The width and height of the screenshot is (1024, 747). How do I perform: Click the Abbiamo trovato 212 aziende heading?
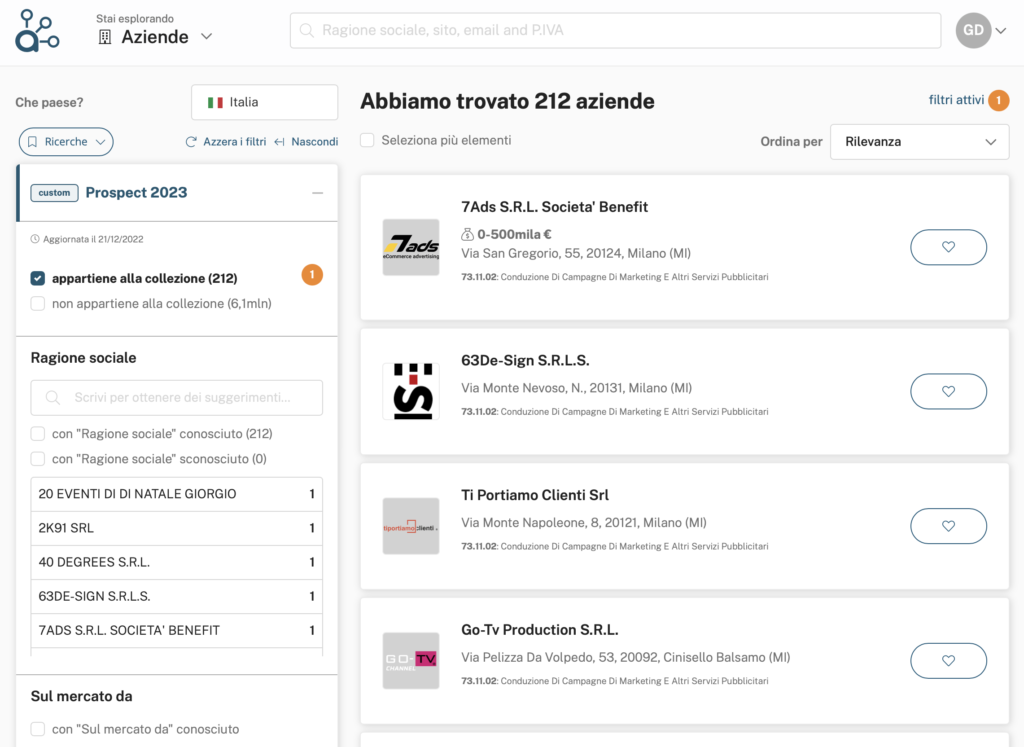[x=507, y=101]
